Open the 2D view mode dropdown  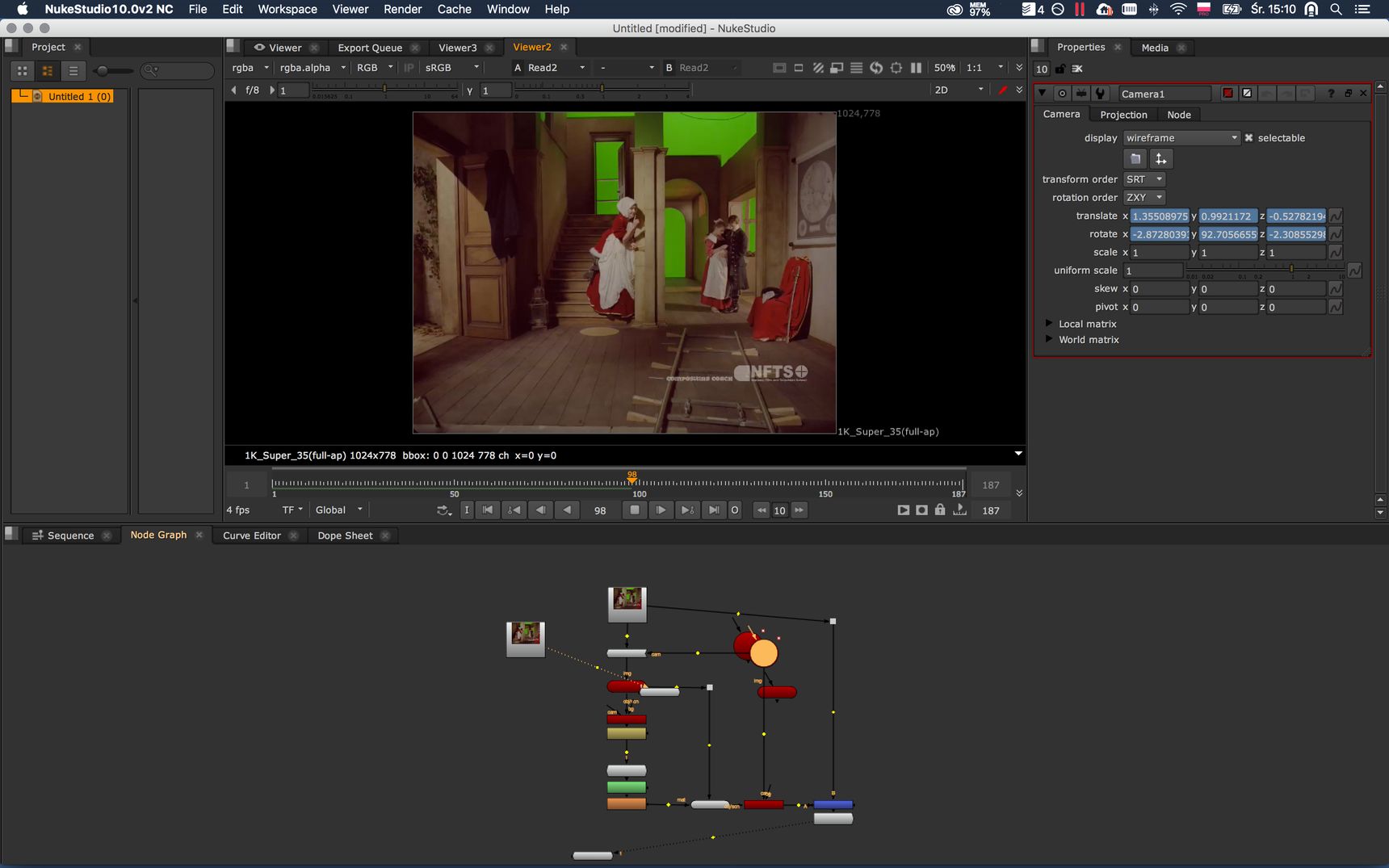(959, 90)
